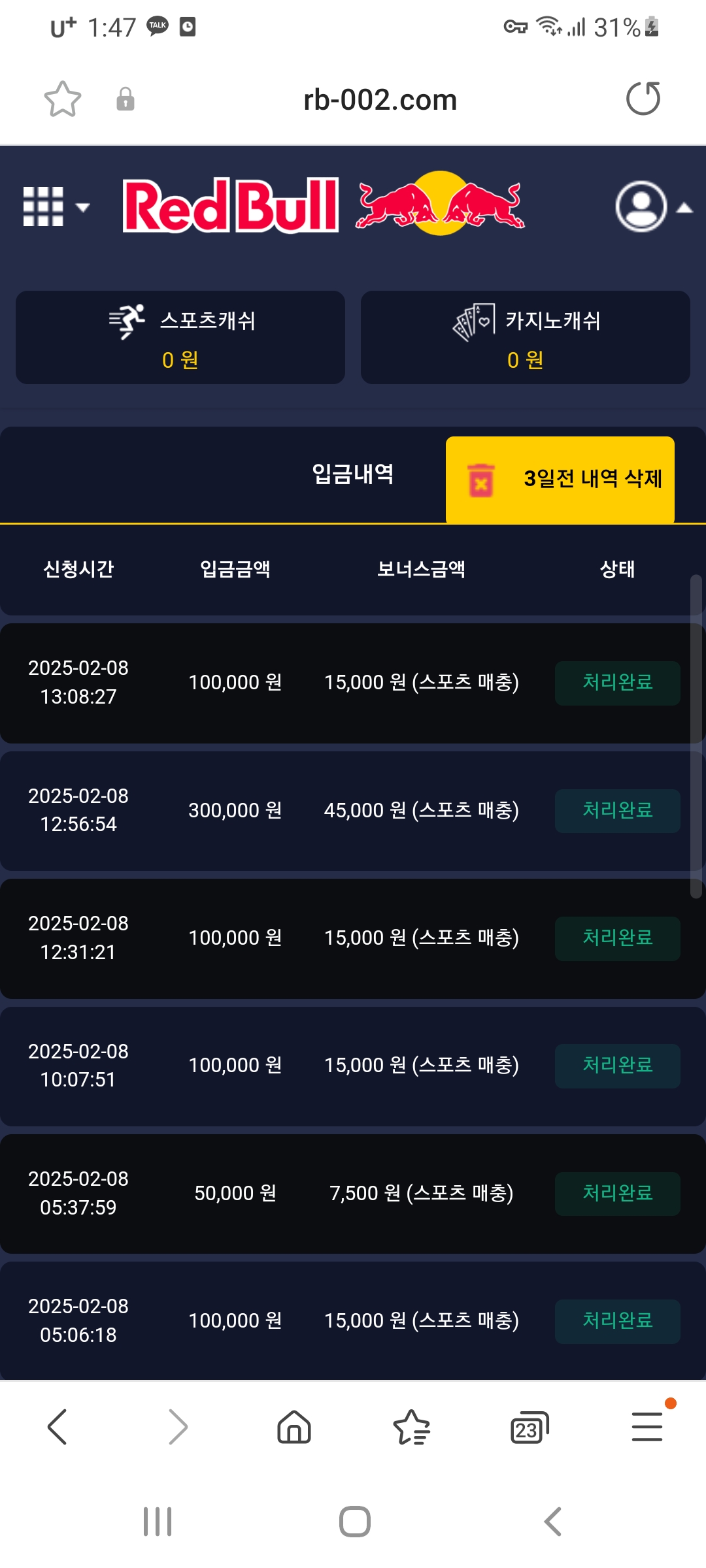Tap the Red Bull logo
The height and width of the screenshot is (1568, 706).
[x=324, y=205]
